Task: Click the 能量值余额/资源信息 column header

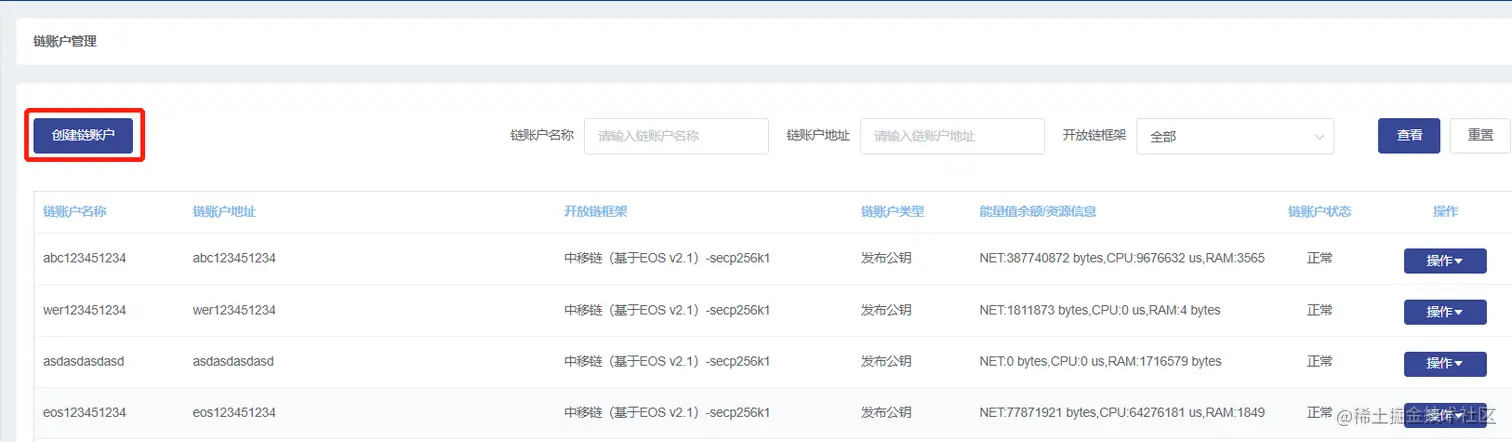Action: (1038, 212)
